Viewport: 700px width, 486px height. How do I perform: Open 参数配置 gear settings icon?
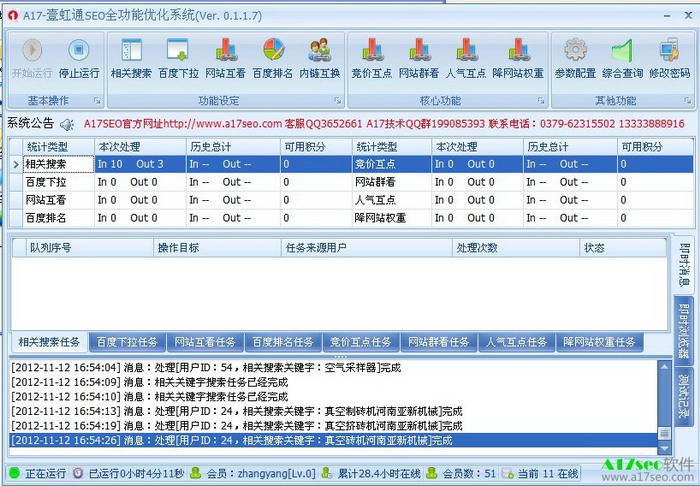[x=575, y=50]
